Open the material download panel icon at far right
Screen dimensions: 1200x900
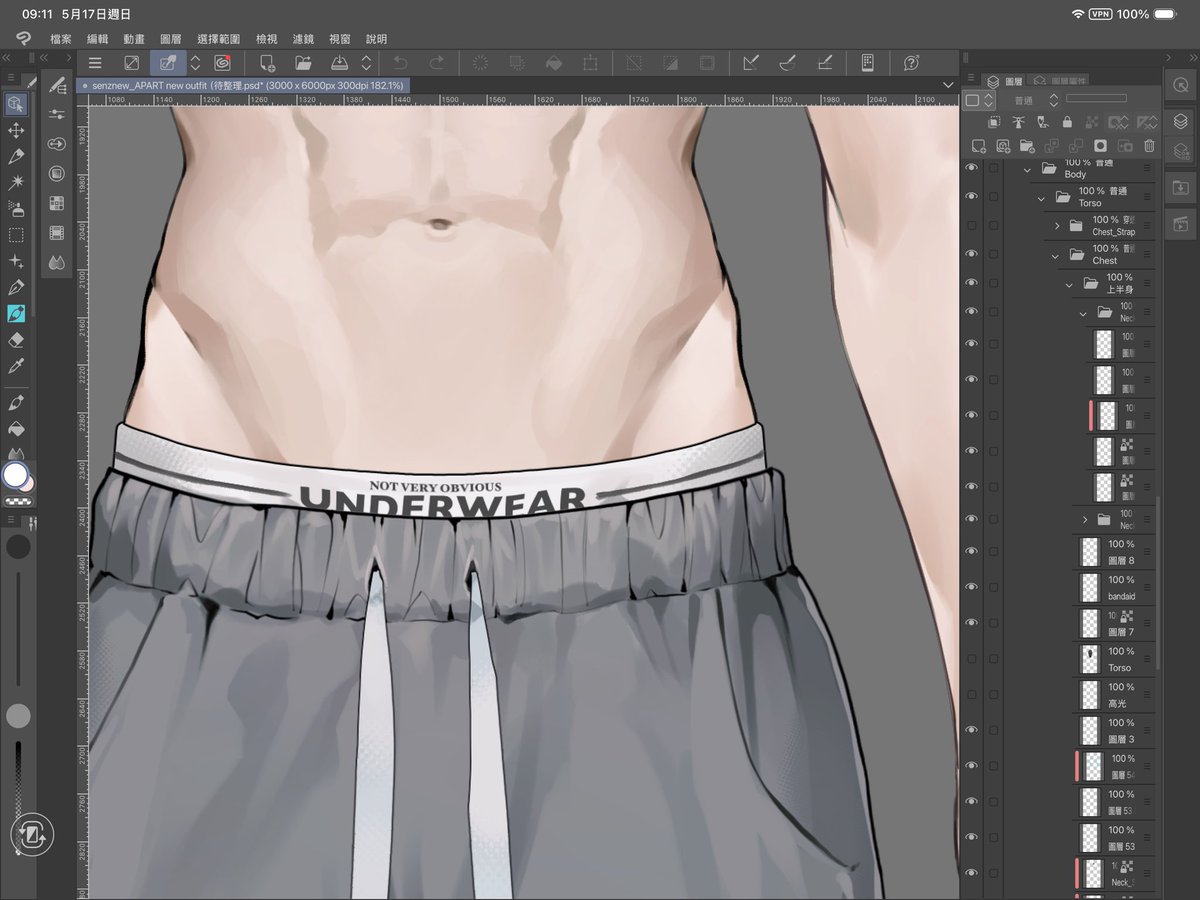tap(1180, 187)
